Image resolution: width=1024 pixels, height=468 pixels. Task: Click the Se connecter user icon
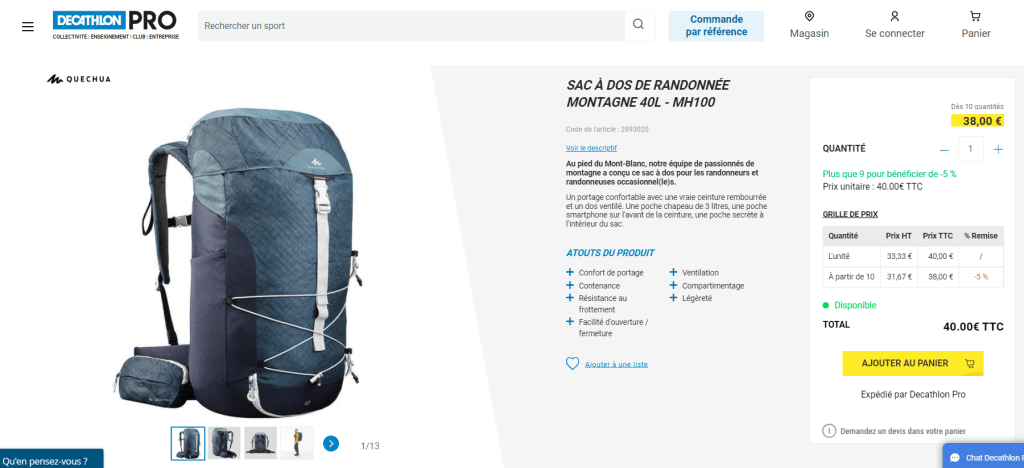895,17
